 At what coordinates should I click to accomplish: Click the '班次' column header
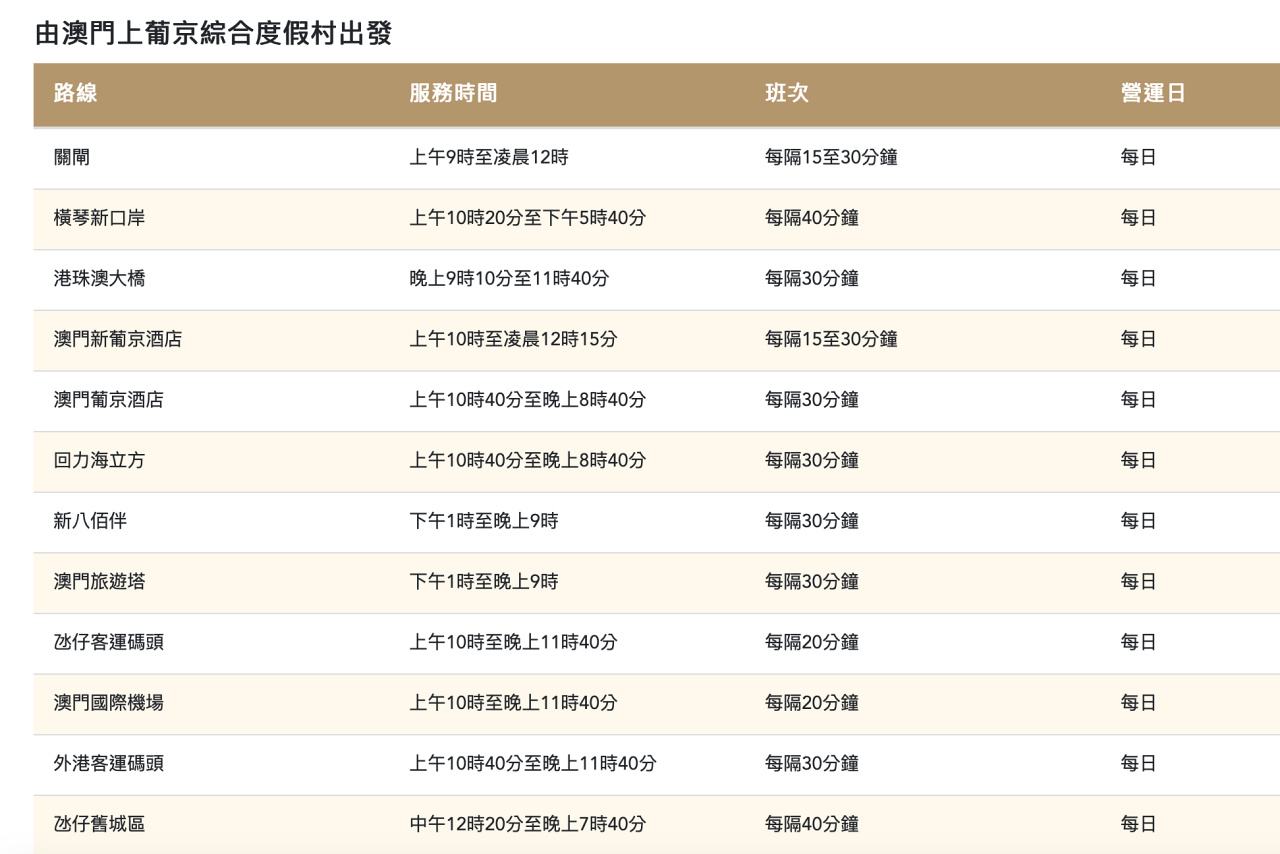pos(787,94)
